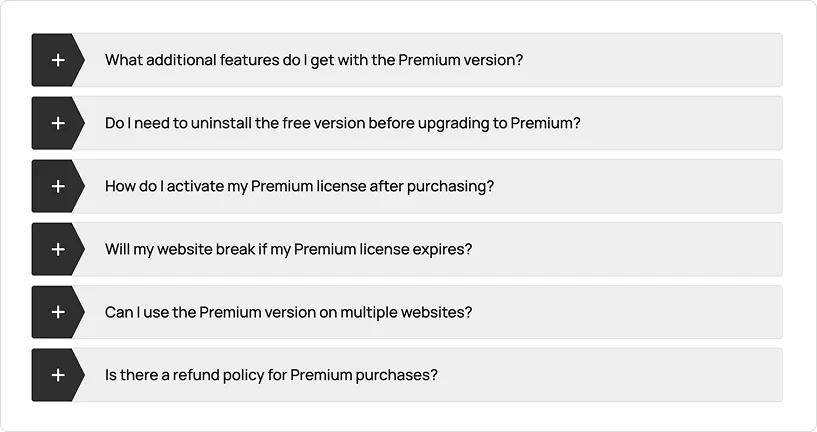The height and width of the screenshot is (432, 817).
Task: Click the plus icon beside the multiple websites question
Action: click(58, 312)
